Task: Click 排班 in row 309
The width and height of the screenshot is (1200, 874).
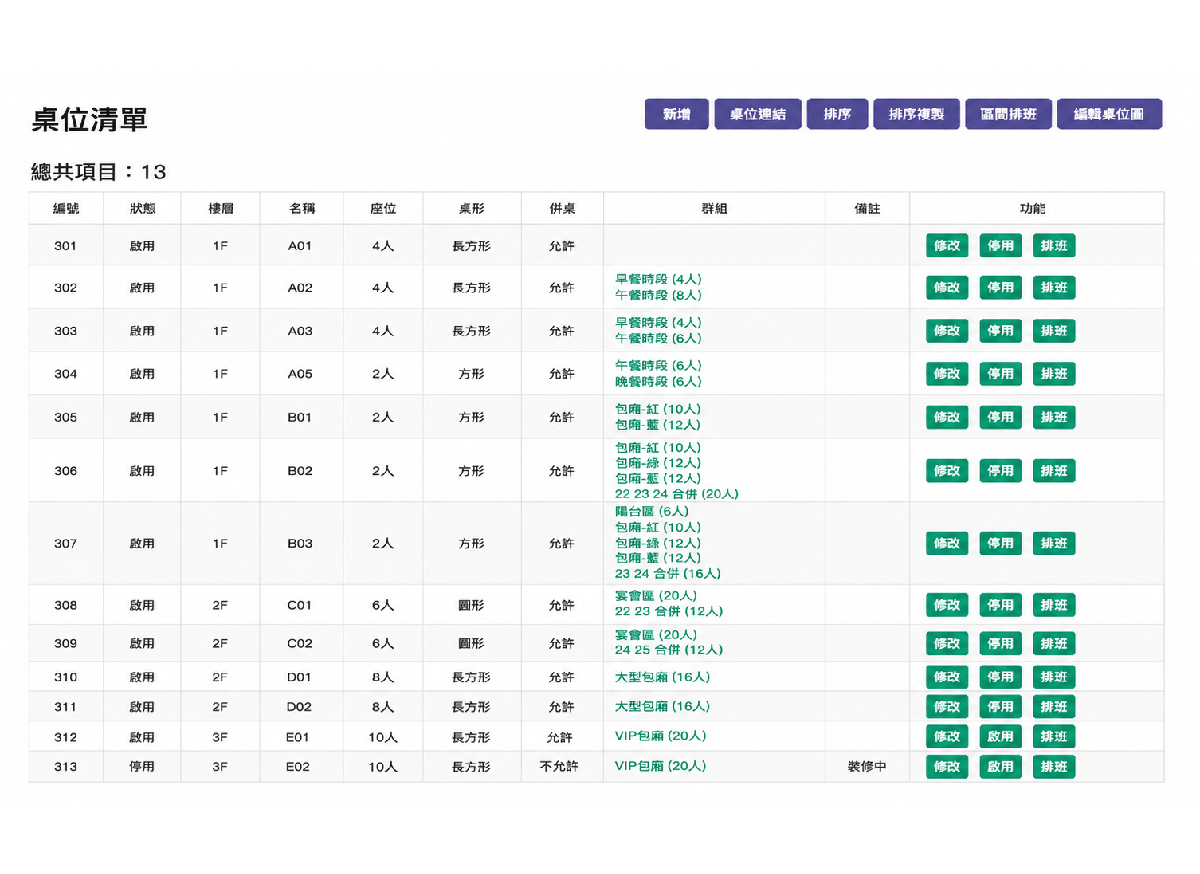Action: pos(1054,643)
